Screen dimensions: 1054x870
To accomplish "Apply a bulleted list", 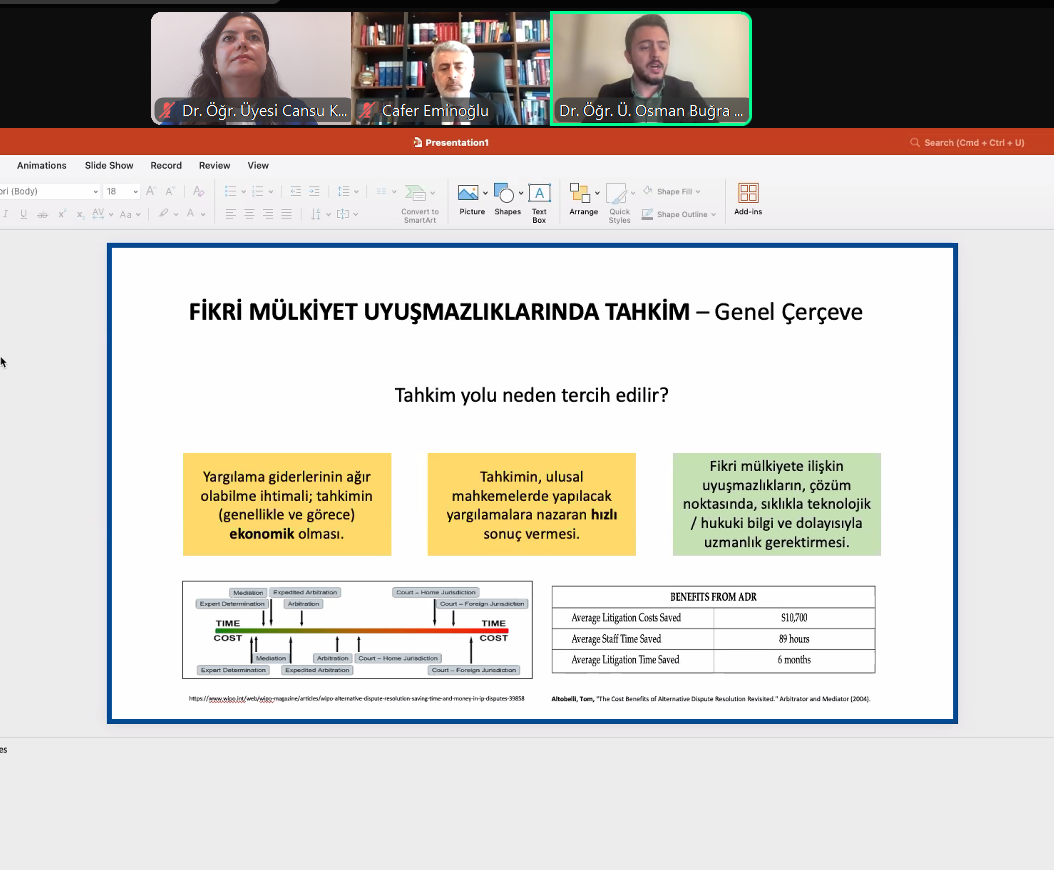I will pos(232,191).
